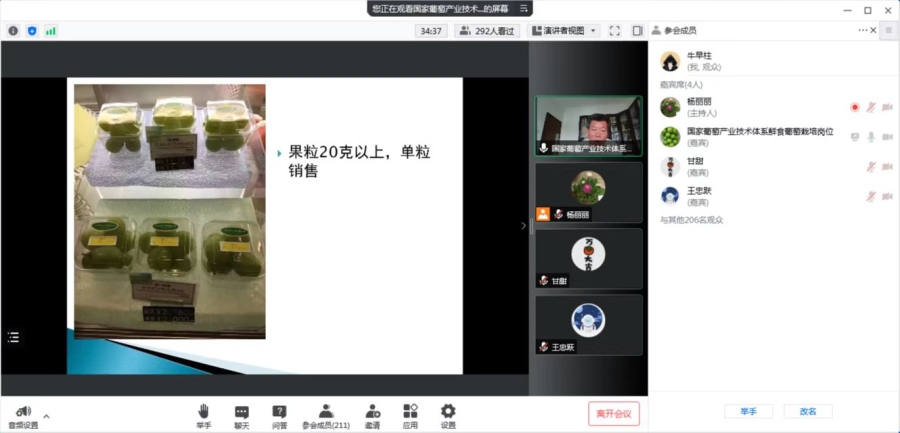The width and height of the screenshot is (900, 433).
Task: Toggle the participants (参会成员 211) panel
Action: click(x=326, y=411)
